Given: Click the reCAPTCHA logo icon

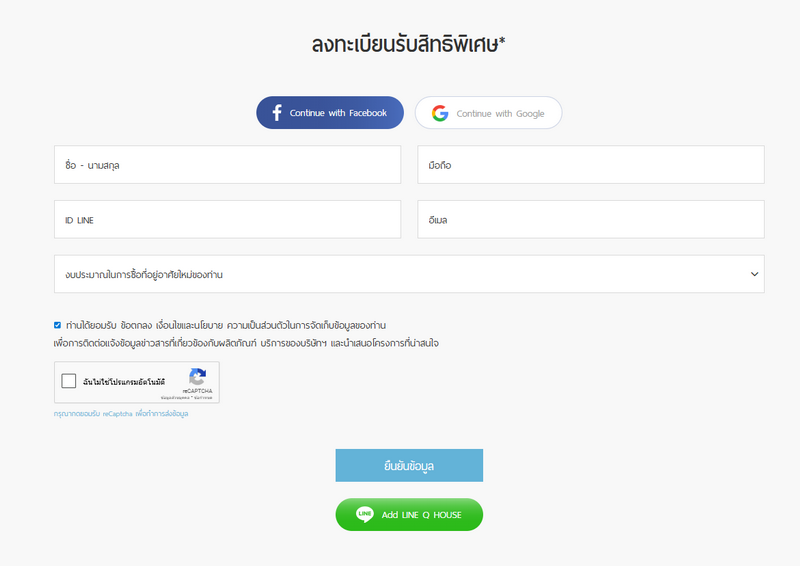Looking at the screenshot, I should coord(197,377).
